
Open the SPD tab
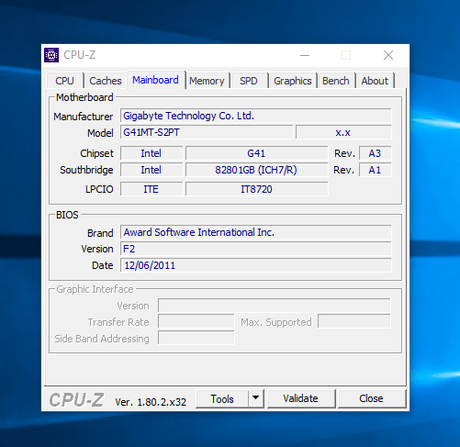click(249, 81)
